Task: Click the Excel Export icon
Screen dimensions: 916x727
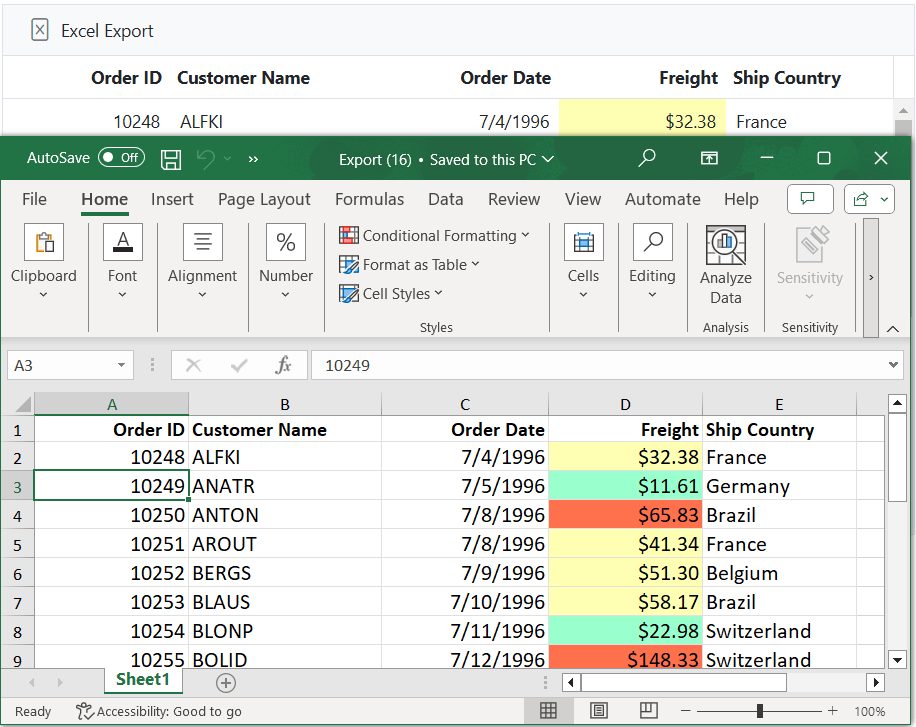Action: click(40, 31)
